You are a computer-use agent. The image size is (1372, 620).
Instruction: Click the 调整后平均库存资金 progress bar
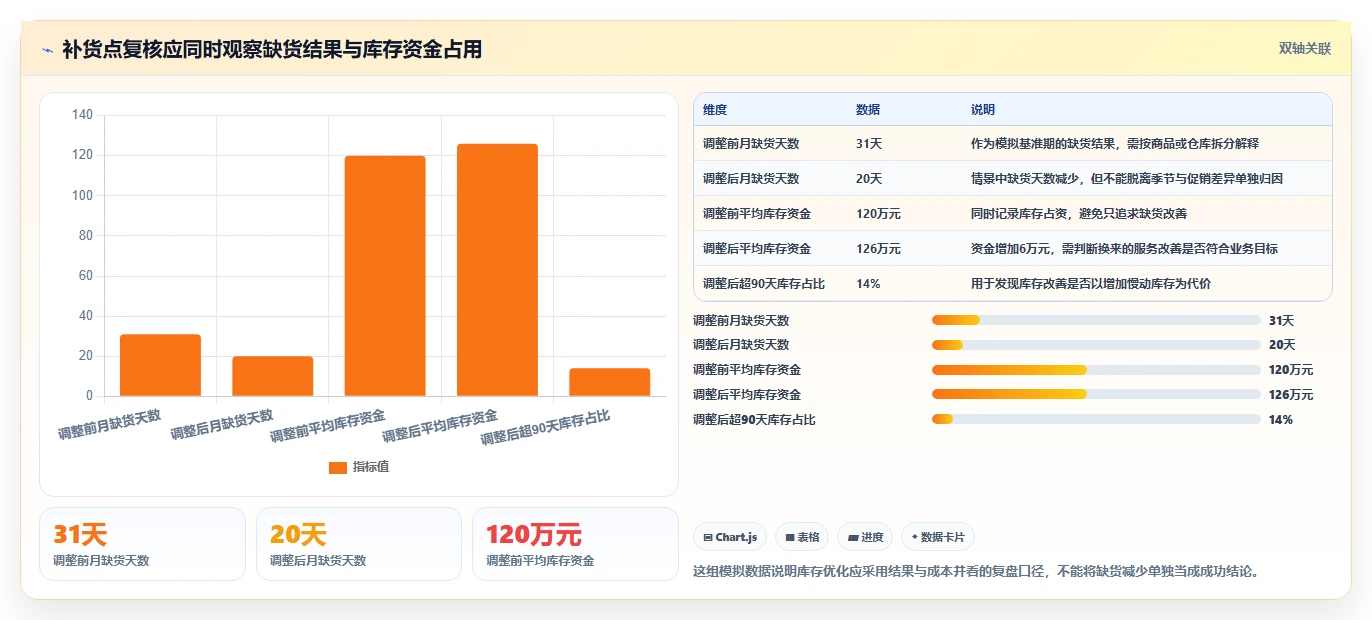(x=1096, y=395)
